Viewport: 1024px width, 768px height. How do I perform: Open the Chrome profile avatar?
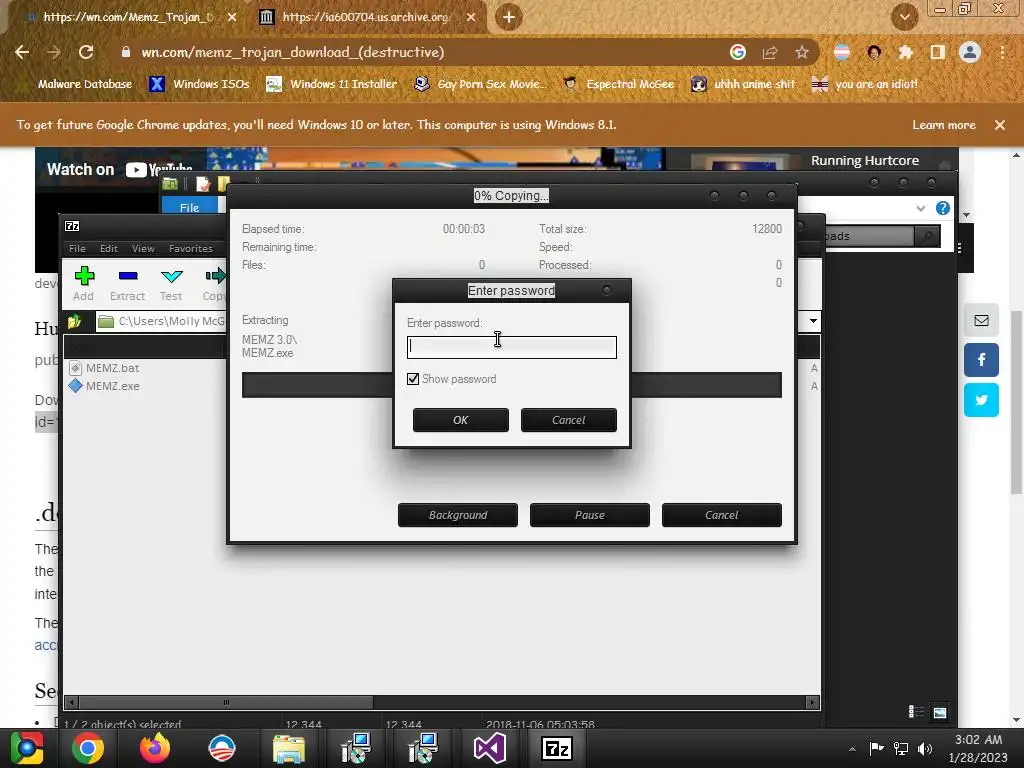pos(970,52)
